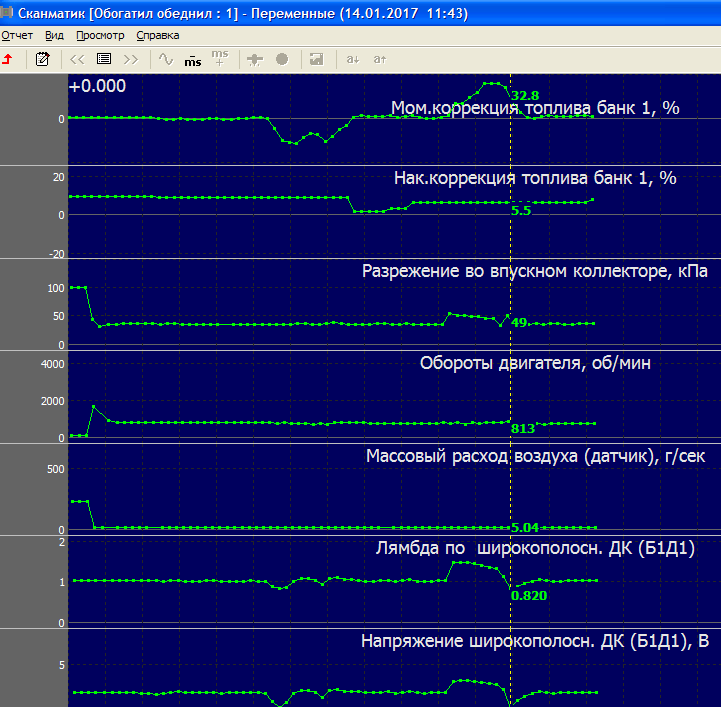Image resolution: width=721 pixels, height=707 pixels.
Task: Click the red return arrow icon
Action: tap(8, 59)
